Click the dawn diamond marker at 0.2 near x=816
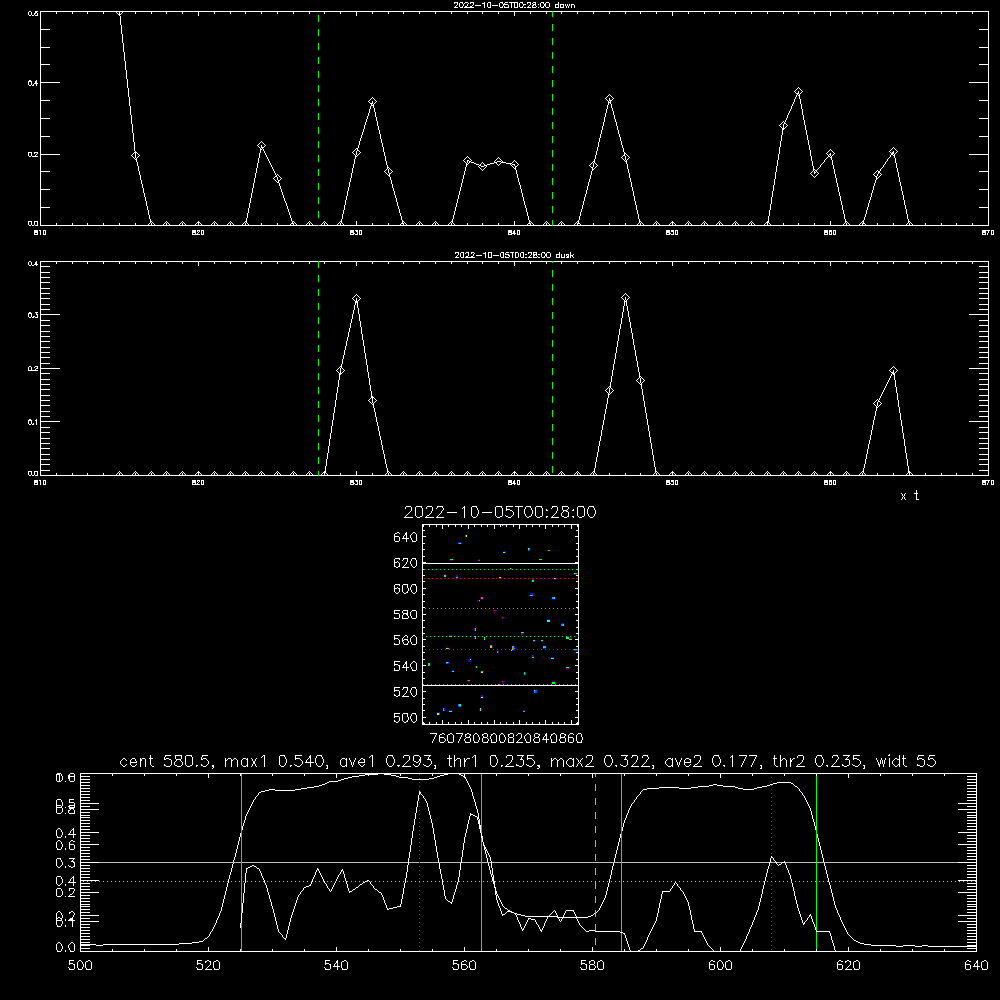The width and height of the screenshot is (1000, 1000). (135, 156)
